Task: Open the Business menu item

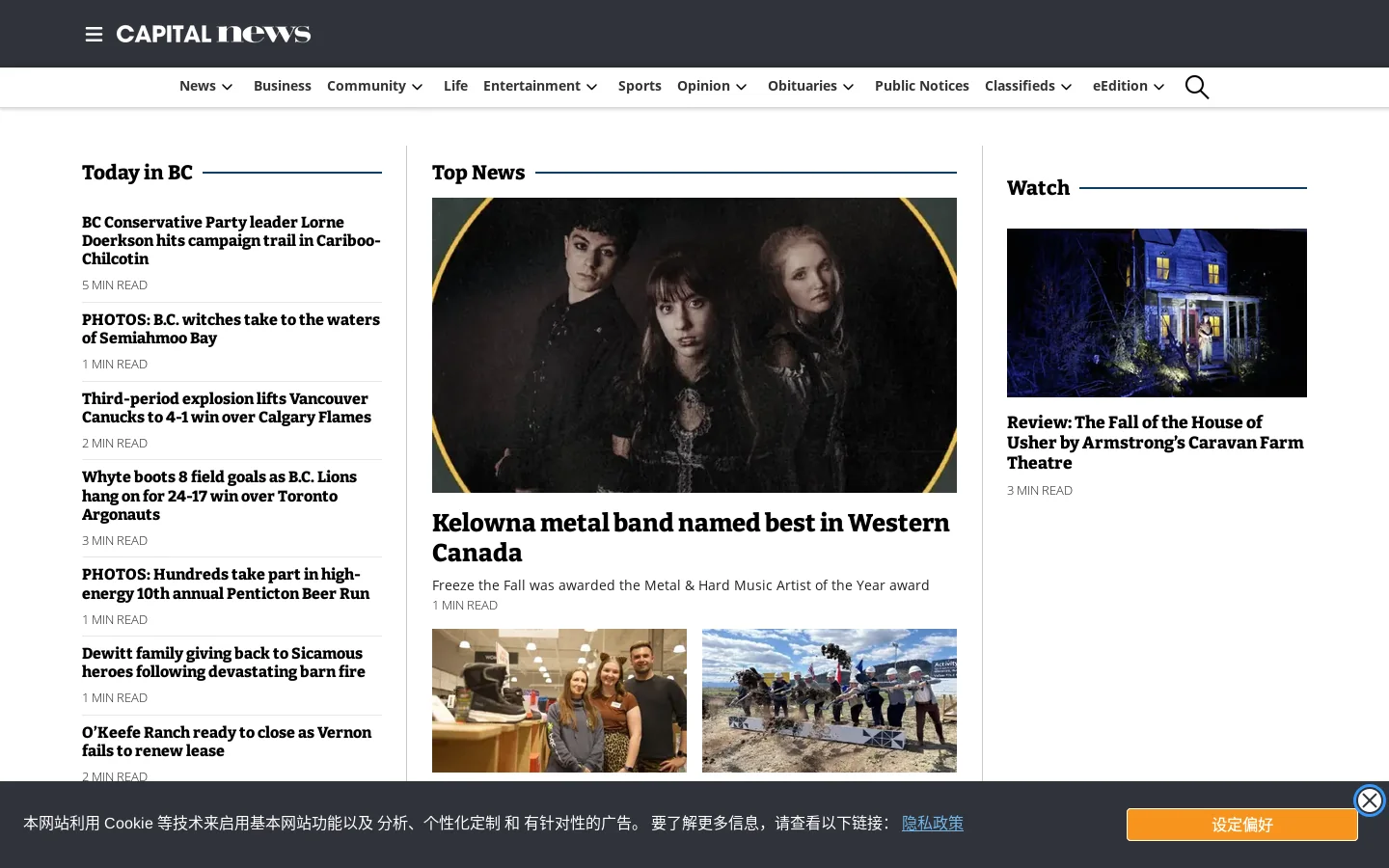Action: coord(283,86)
